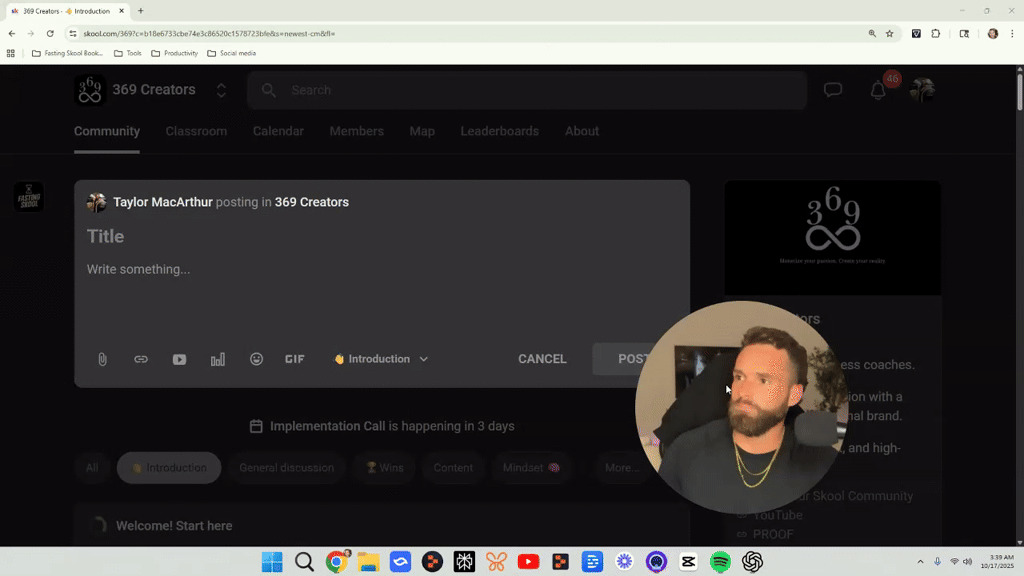This screenshot has width=1024, height=576.
Task: Open CapCut from the taskbar
Action: 688,562
